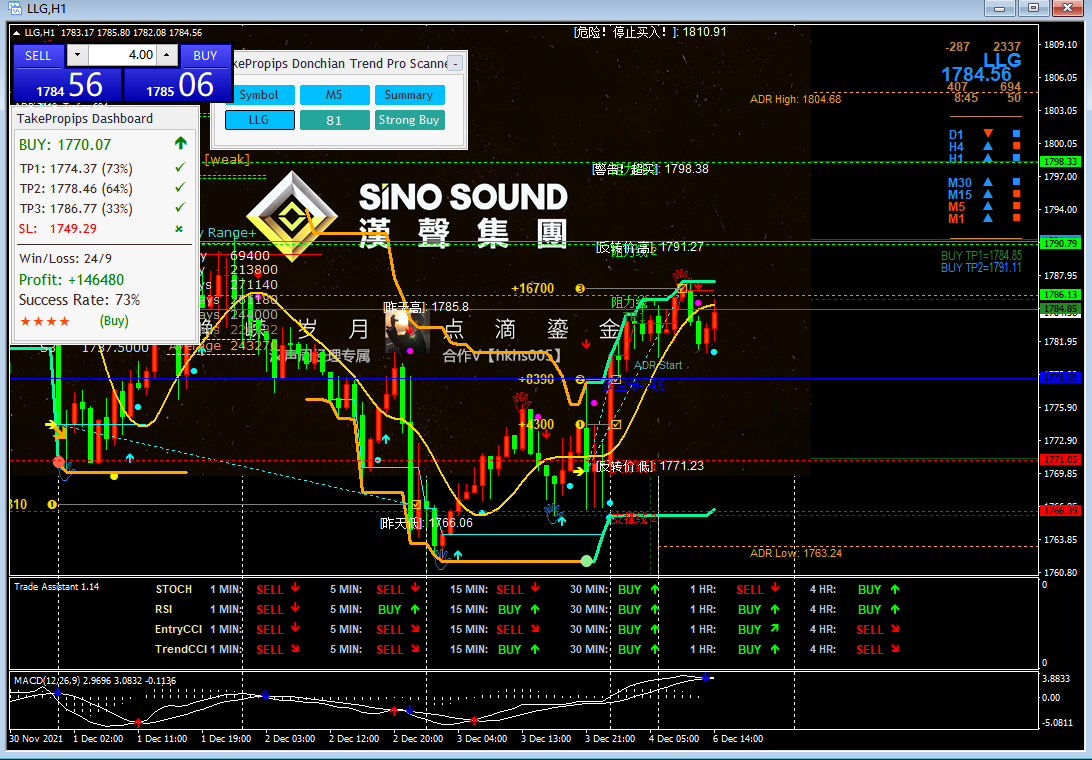
Task: Click the TrendCCI 4 HR SELL arrow
Action: pos(895,649)
